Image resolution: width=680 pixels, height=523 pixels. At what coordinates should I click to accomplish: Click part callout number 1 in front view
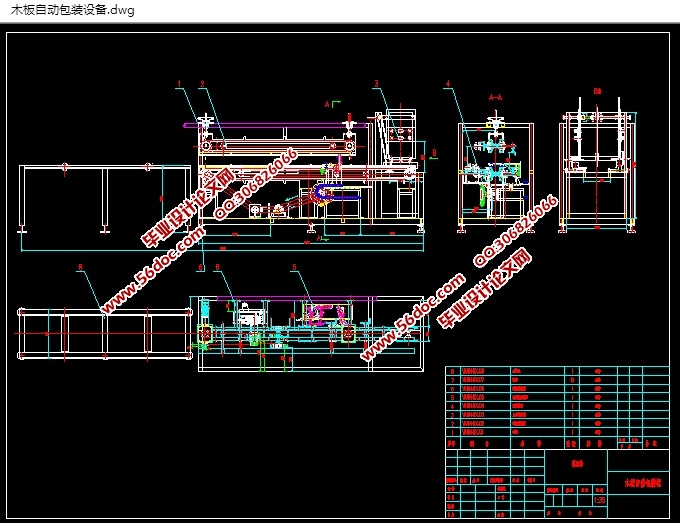point(178,83)
